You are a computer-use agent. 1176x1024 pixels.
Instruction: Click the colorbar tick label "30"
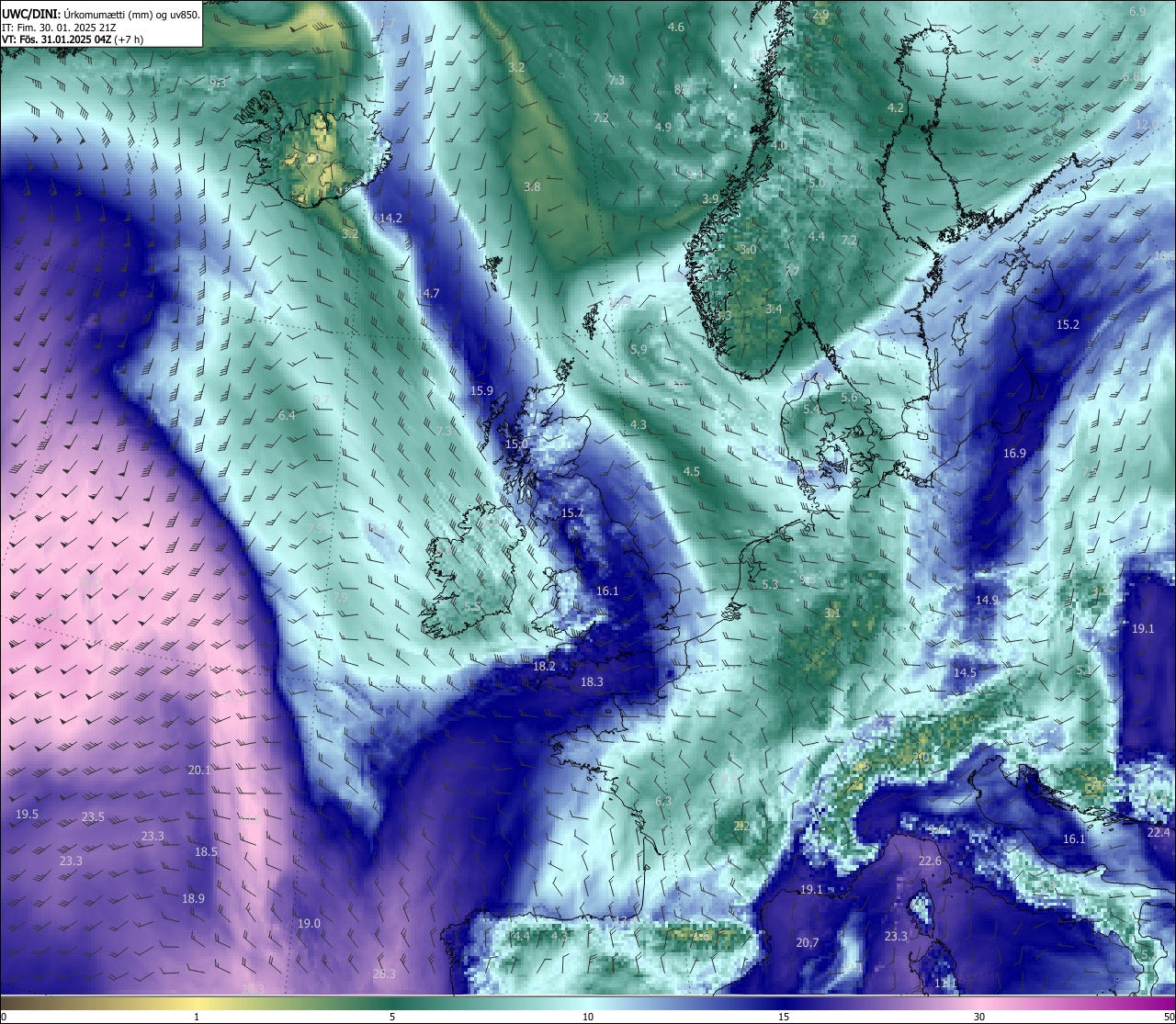click(x=979, y=1017)
